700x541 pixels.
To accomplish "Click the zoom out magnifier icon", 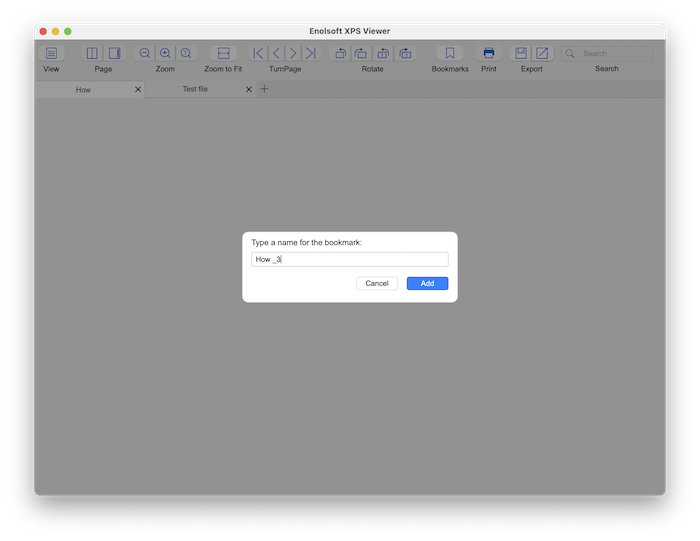I will pyautogui.click(x=145, y=53).
